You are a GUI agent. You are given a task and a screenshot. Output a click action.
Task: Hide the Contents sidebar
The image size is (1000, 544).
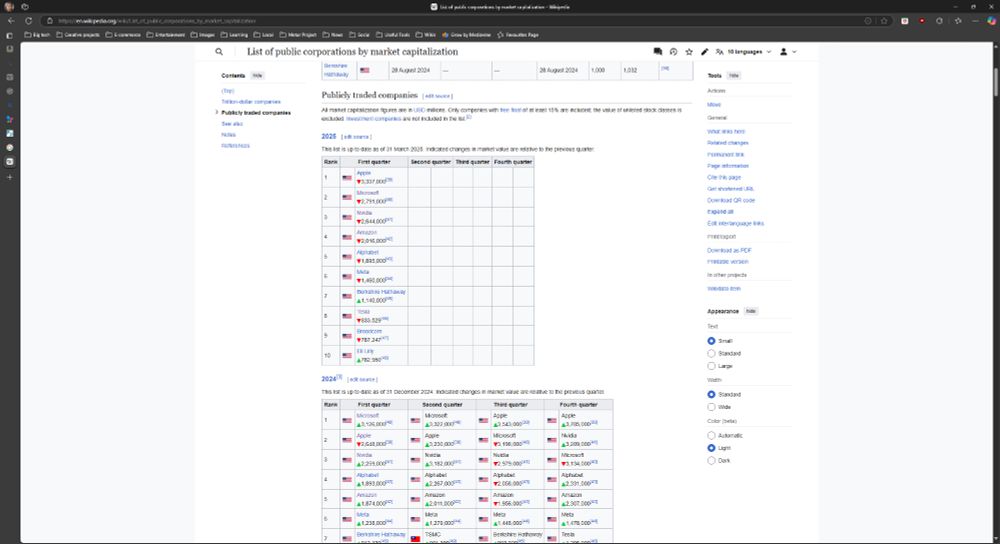point(257,75)
